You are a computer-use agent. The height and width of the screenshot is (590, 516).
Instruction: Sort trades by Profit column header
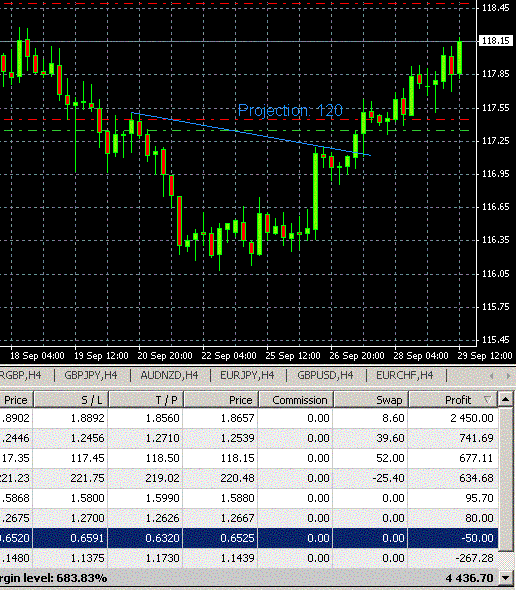[453, 400]
